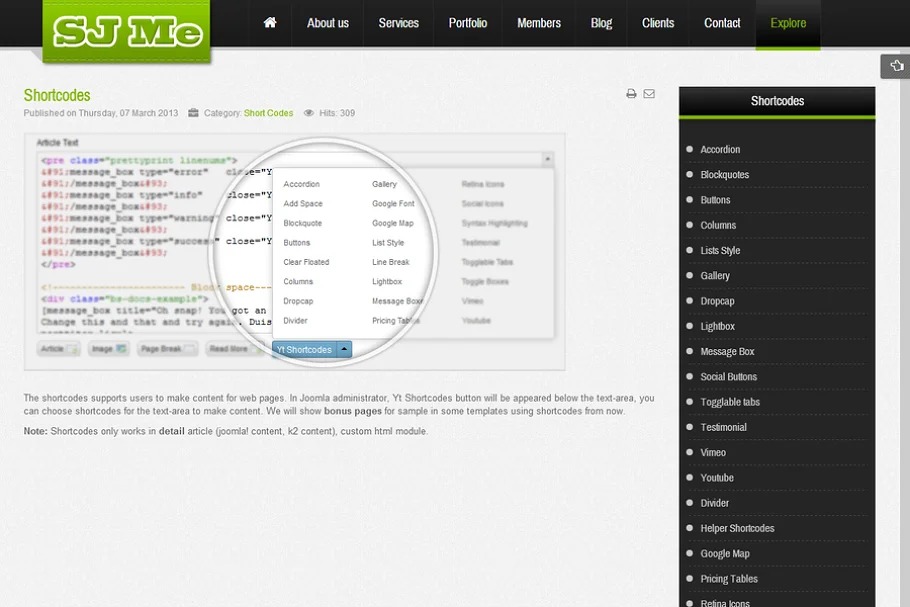Expand the Yt Shortcodes dropdown arrow
910x607 pixels.
point(343,350)
